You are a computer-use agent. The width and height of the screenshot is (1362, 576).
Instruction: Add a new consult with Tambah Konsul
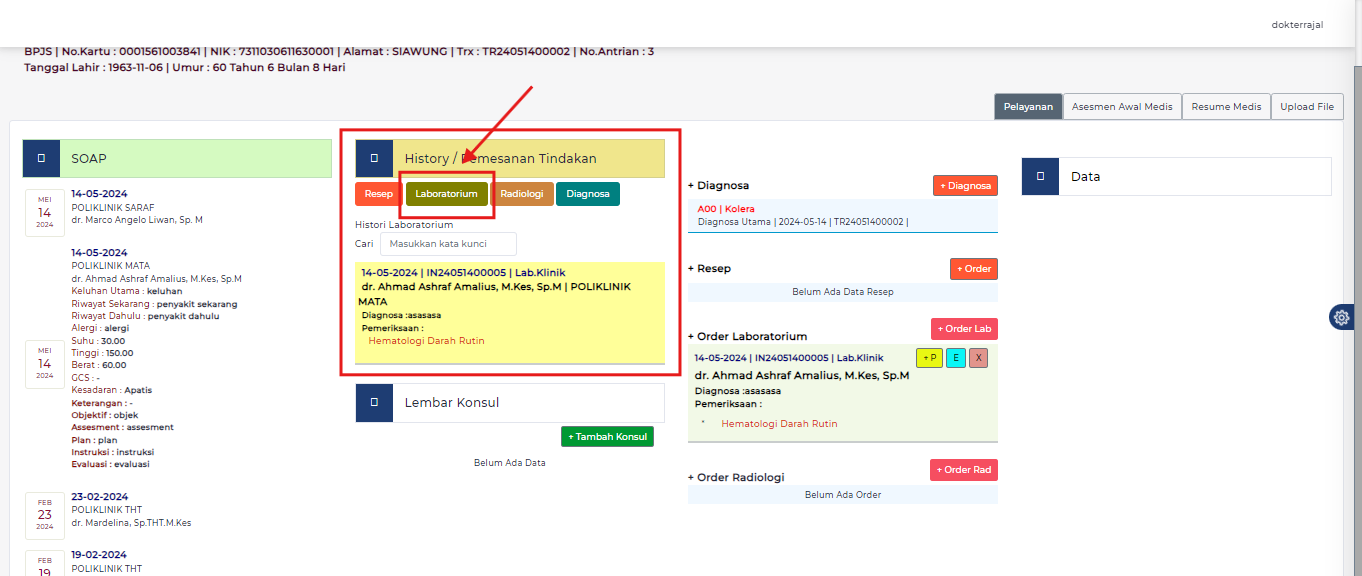[607, 436]
